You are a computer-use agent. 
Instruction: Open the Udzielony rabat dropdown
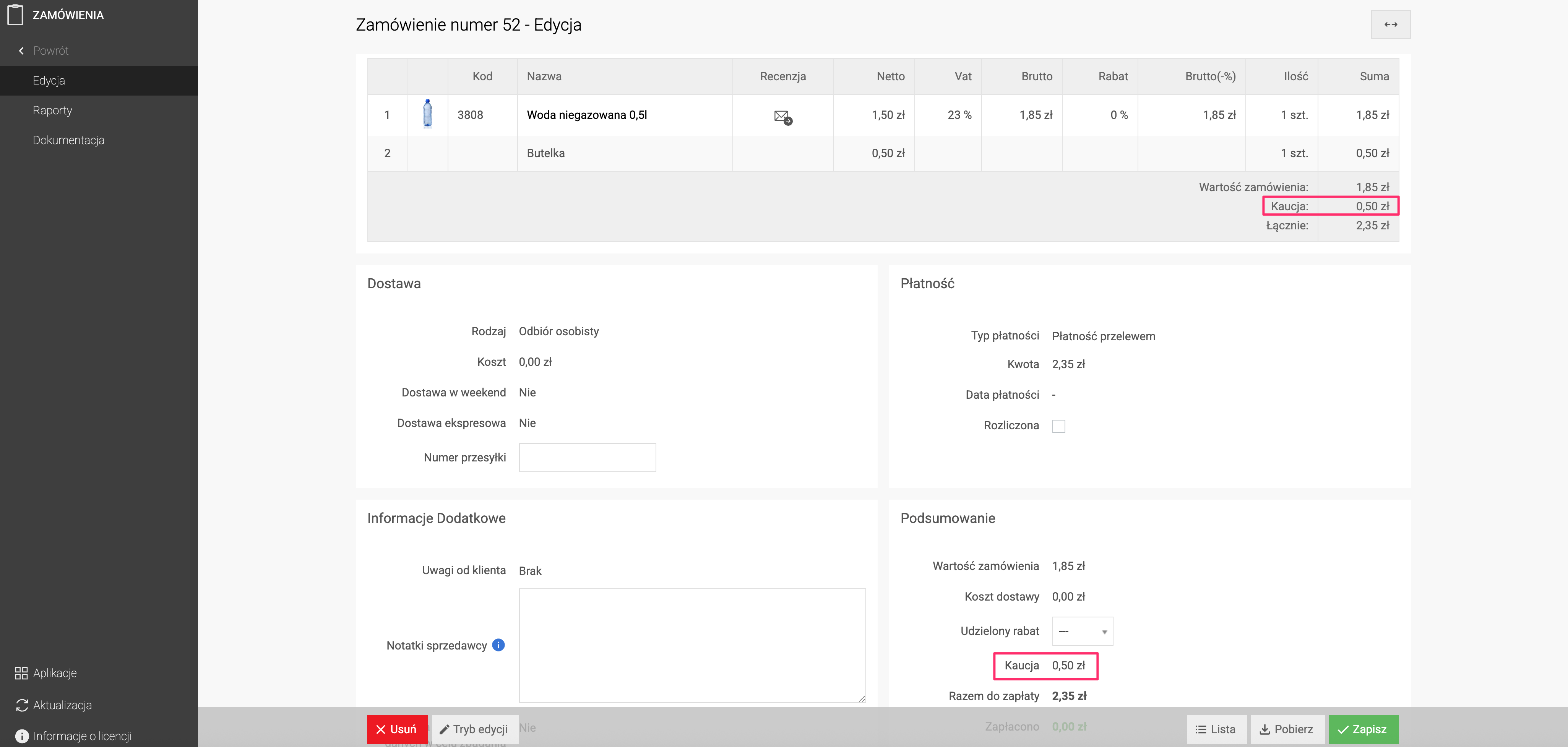click(x=1082, y=631)
